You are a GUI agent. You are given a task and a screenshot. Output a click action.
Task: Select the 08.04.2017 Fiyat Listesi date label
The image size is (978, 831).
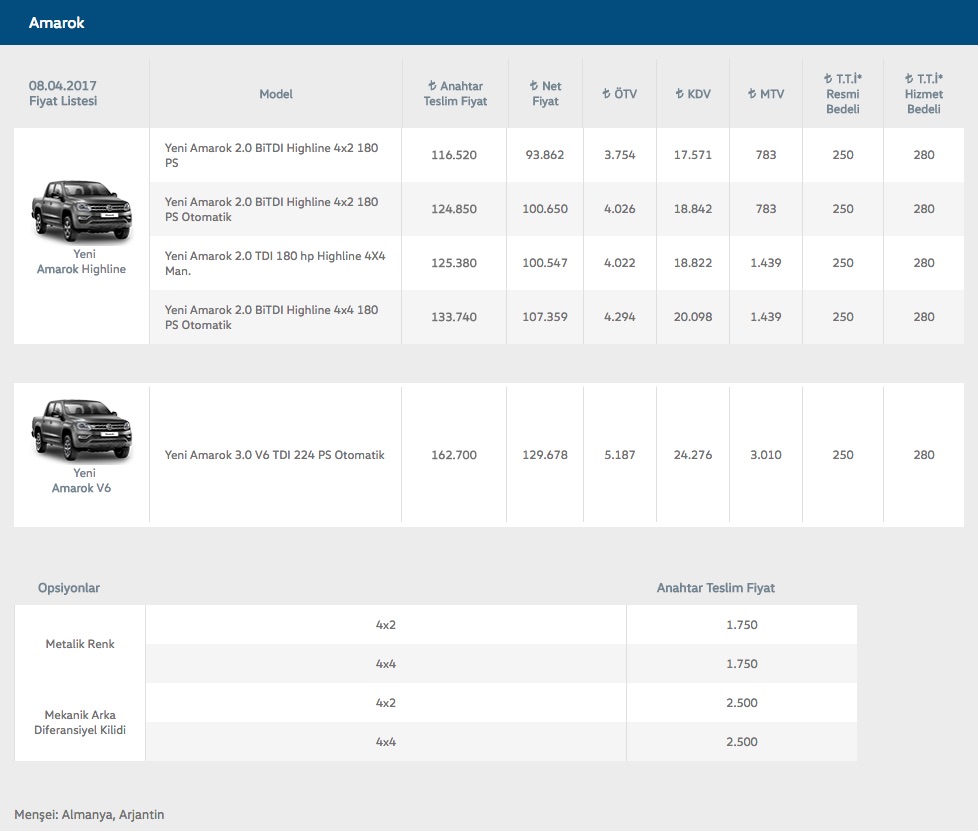pos(63,94)
